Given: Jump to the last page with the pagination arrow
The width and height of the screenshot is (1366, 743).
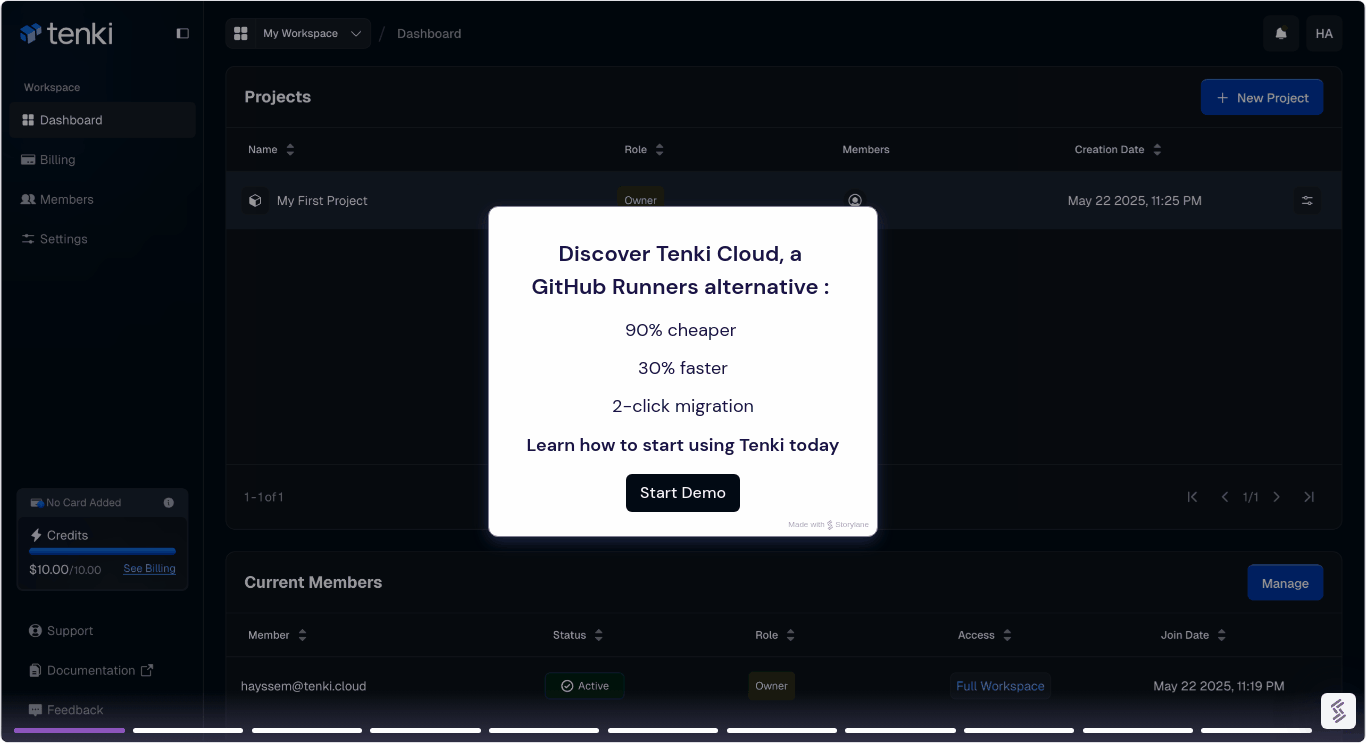Looking at the screenshot, I should pyautogui.click(x=1309, y=497).
